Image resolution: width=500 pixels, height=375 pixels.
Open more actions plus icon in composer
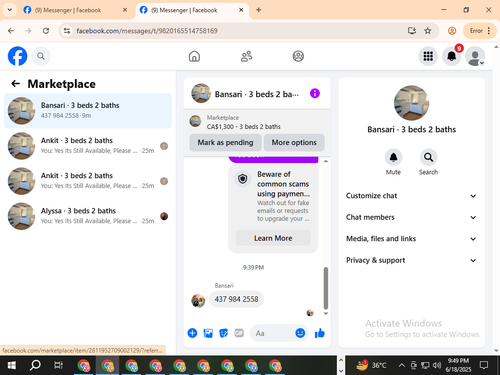coord(192,333)
